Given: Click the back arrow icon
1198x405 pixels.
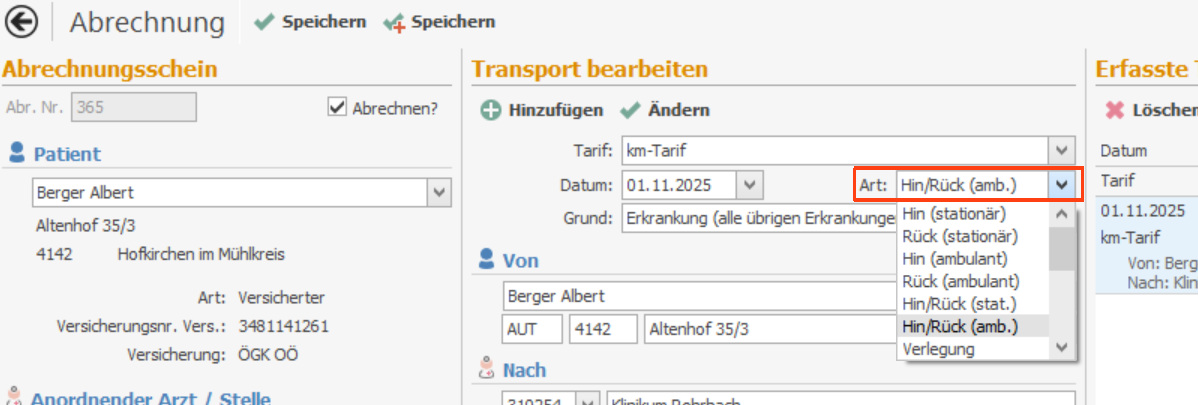Looking at the screenshot, I should [21, 21].
